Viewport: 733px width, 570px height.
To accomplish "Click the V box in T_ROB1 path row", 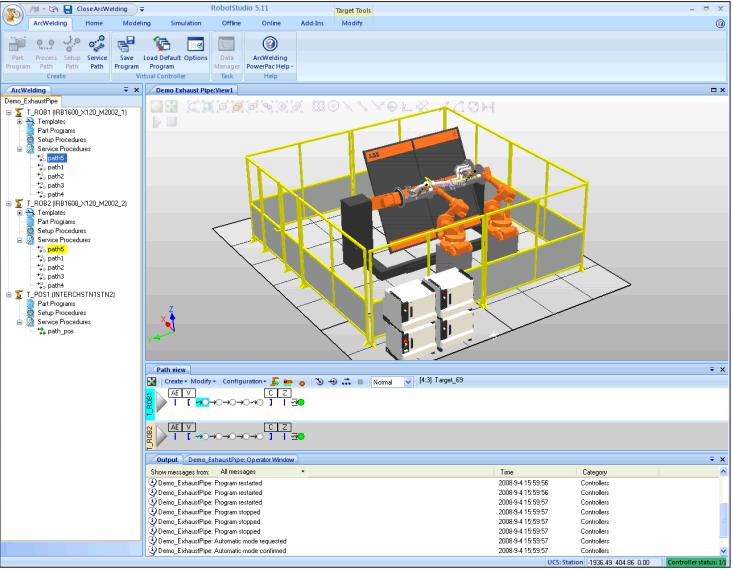I will (188, 393).
